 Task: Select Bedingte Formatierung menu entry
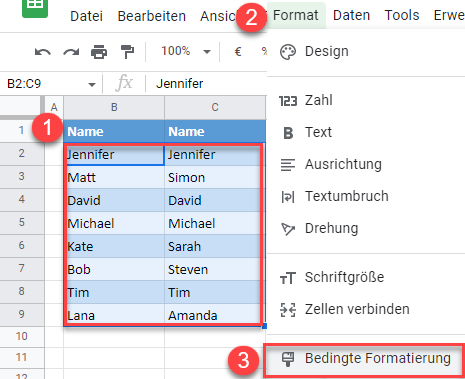pos(364,360)
